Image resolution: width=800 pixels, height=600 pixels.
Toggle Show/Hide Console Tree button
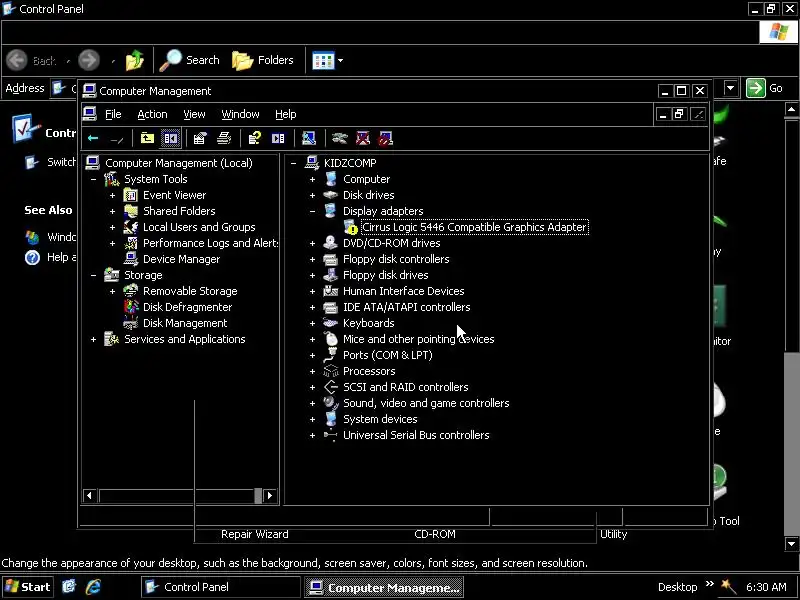click(170, 138)
